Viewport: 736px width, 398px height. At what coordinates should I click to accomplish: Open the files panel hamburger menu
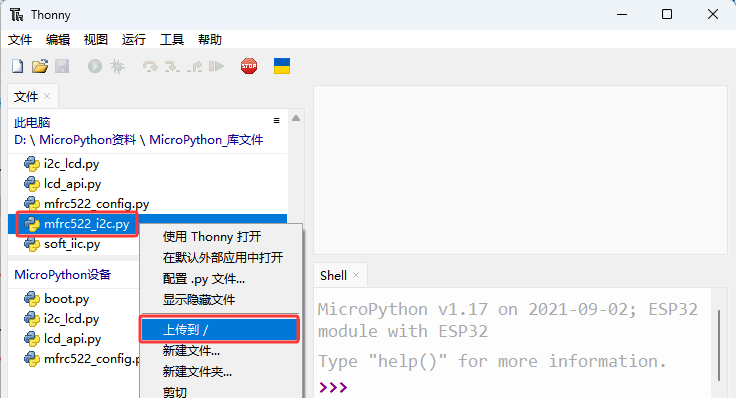276,121
